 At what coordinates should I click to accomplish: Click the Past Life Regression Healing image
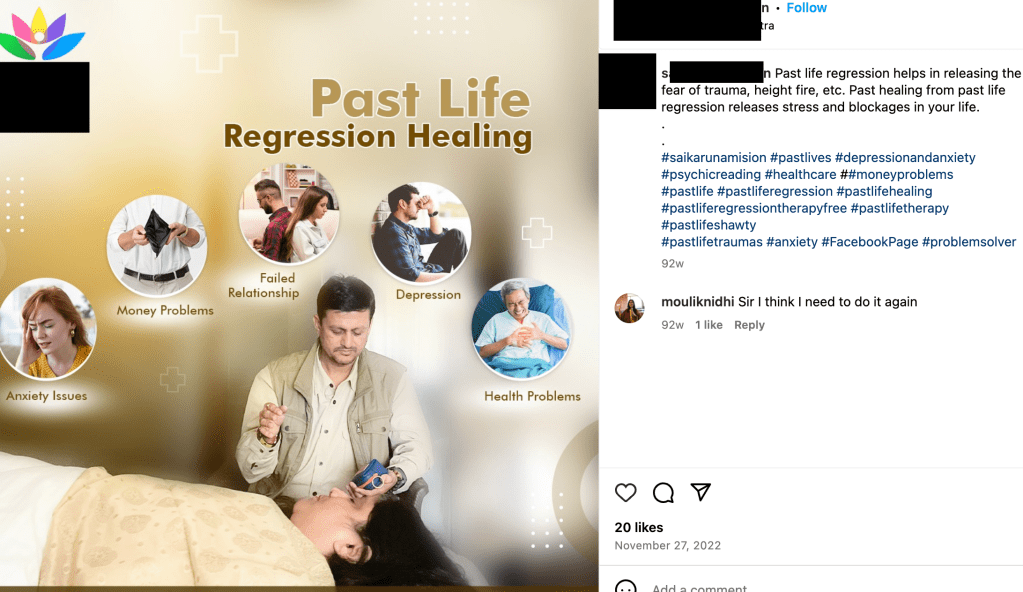(299, 296)
